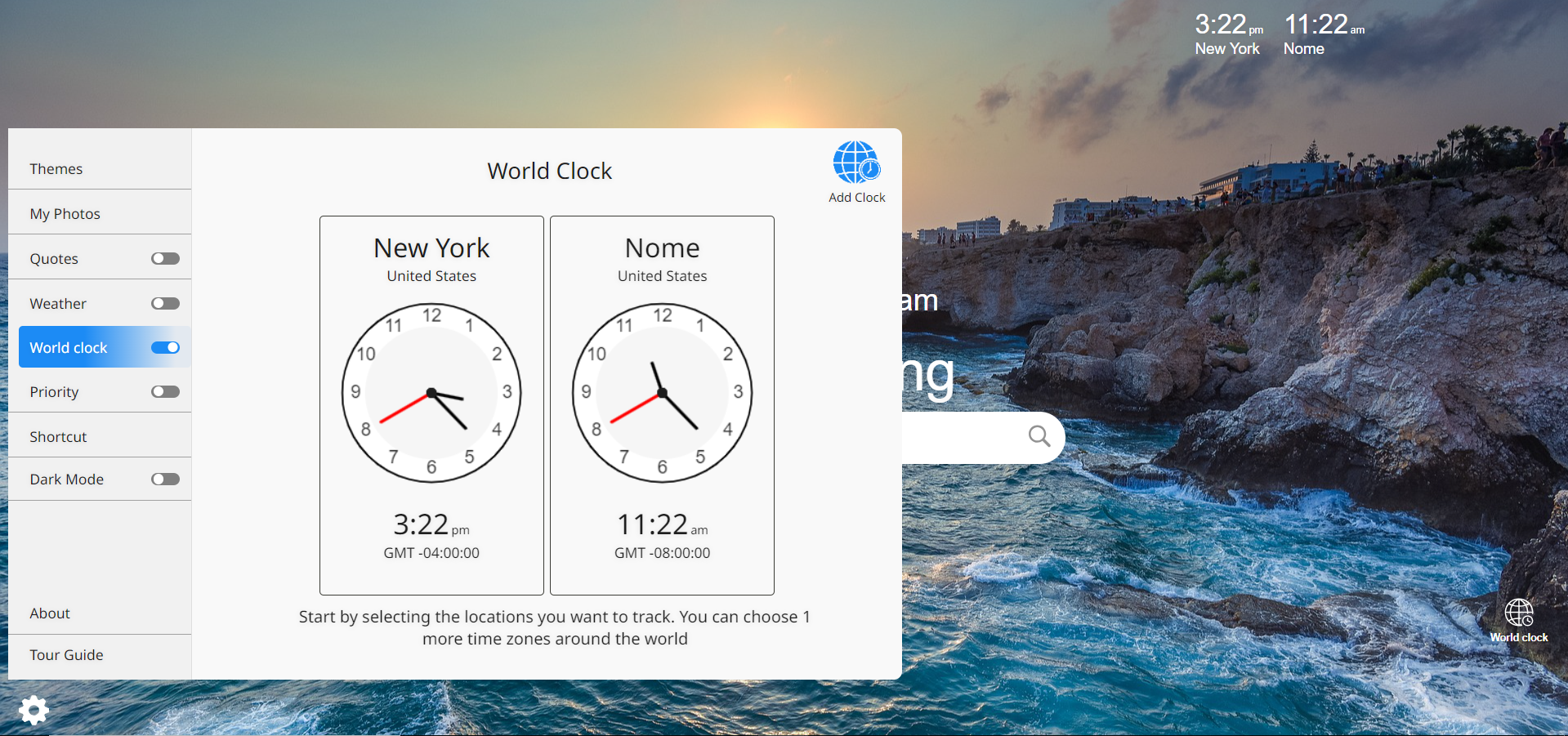This screenshot has width=1568, height=736.
Task: Click the New York time in the top corner
Action: [x=1226, y=33]
